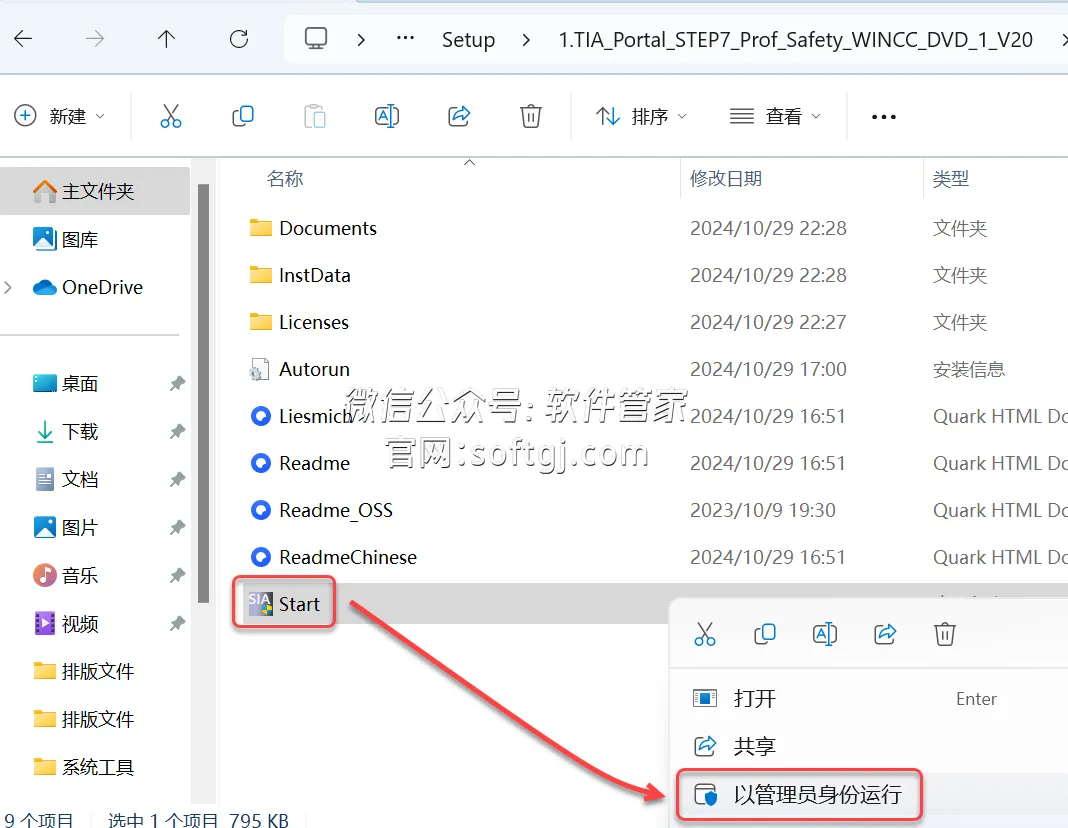Open the Setup breadcrumb folder

click(468, 39)
